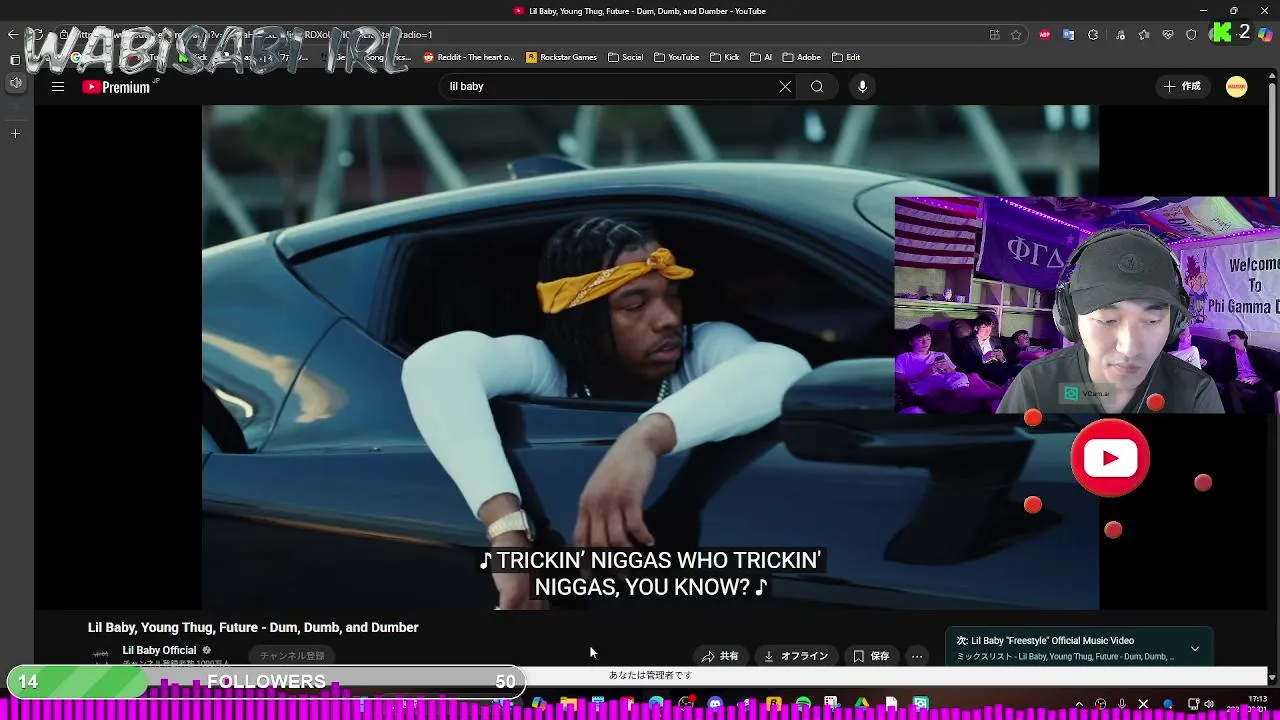Open the YouTube bookmarks folder
The height and width of the screenshot is (720, 1280).
(677, 57)
